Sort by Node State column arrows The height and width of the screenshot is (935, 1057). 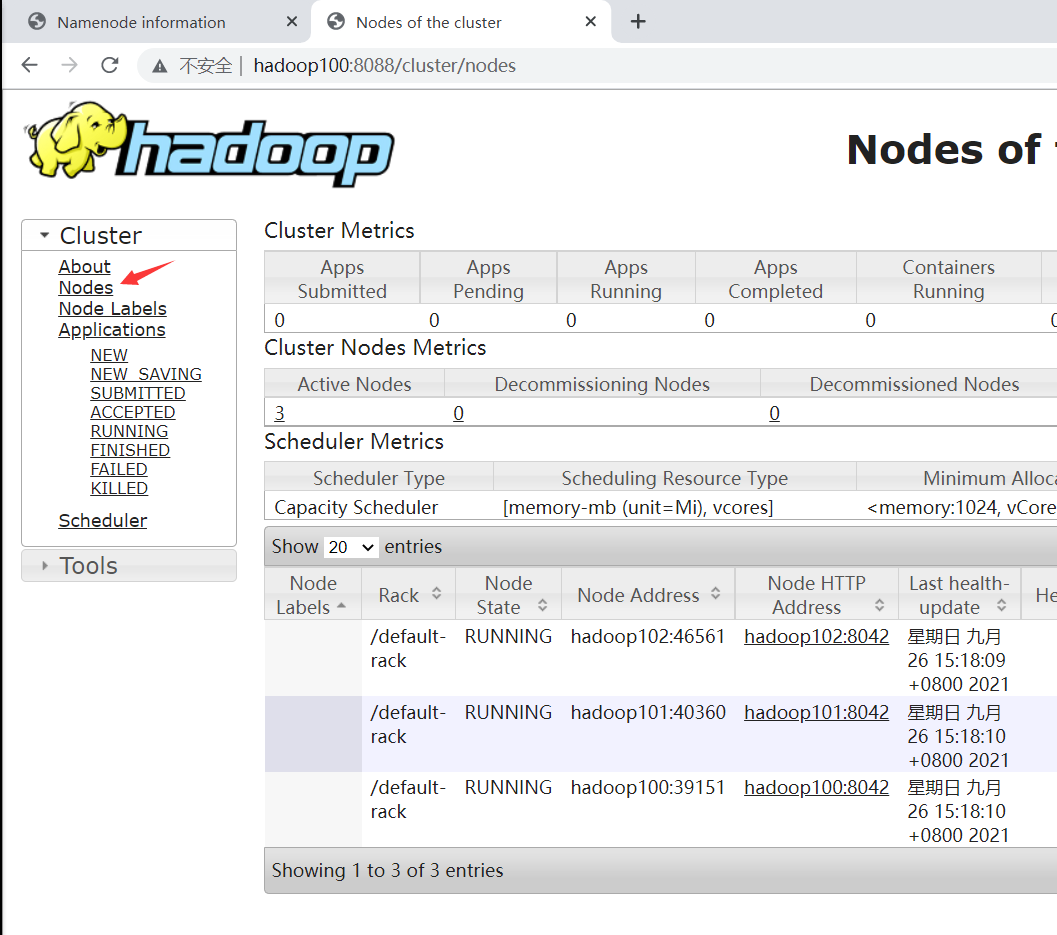pos(543,606)
